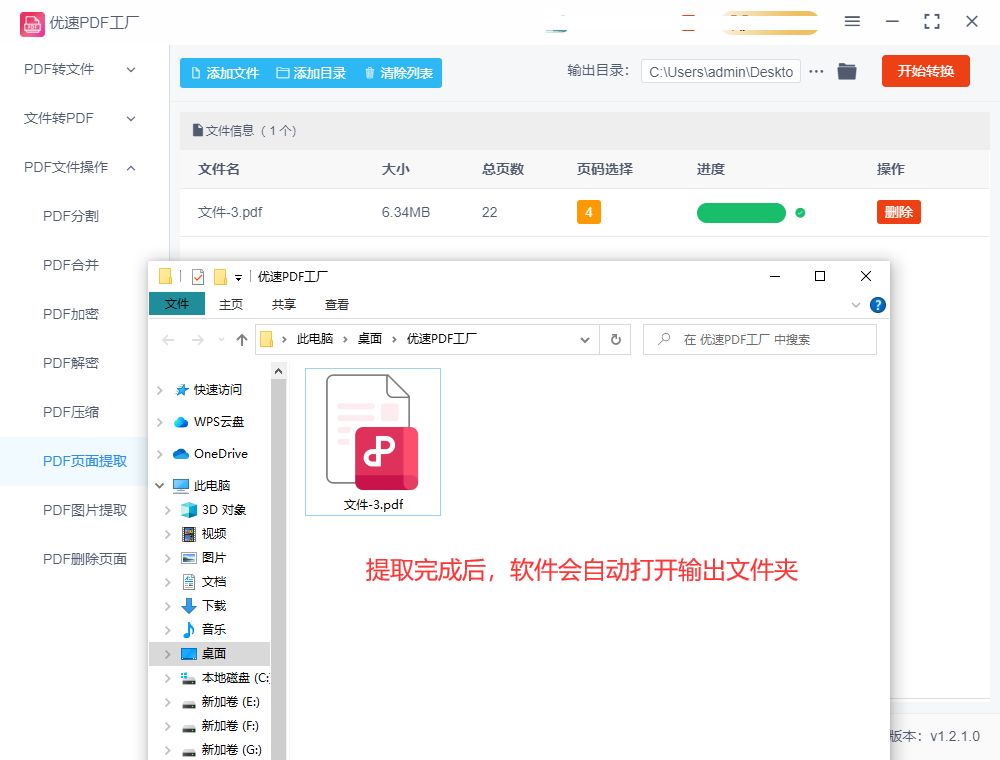Select 文档 folder in the navigation tree
The height and width of the screenshot is (760, 1000).
point(214,581)
